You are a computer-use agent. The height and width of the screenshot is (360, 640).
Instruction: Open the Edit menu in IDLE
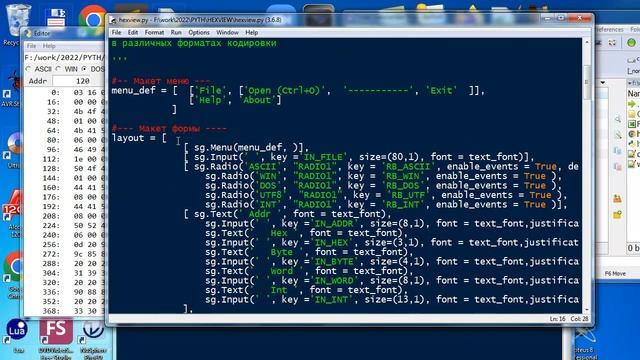(x=133, y=33)
